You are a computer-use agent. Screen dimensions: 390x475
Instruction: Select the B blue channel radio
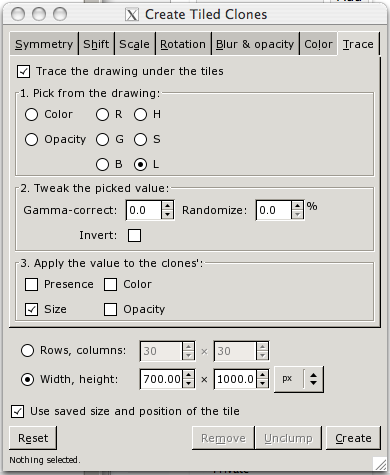(x=102, y=165)
